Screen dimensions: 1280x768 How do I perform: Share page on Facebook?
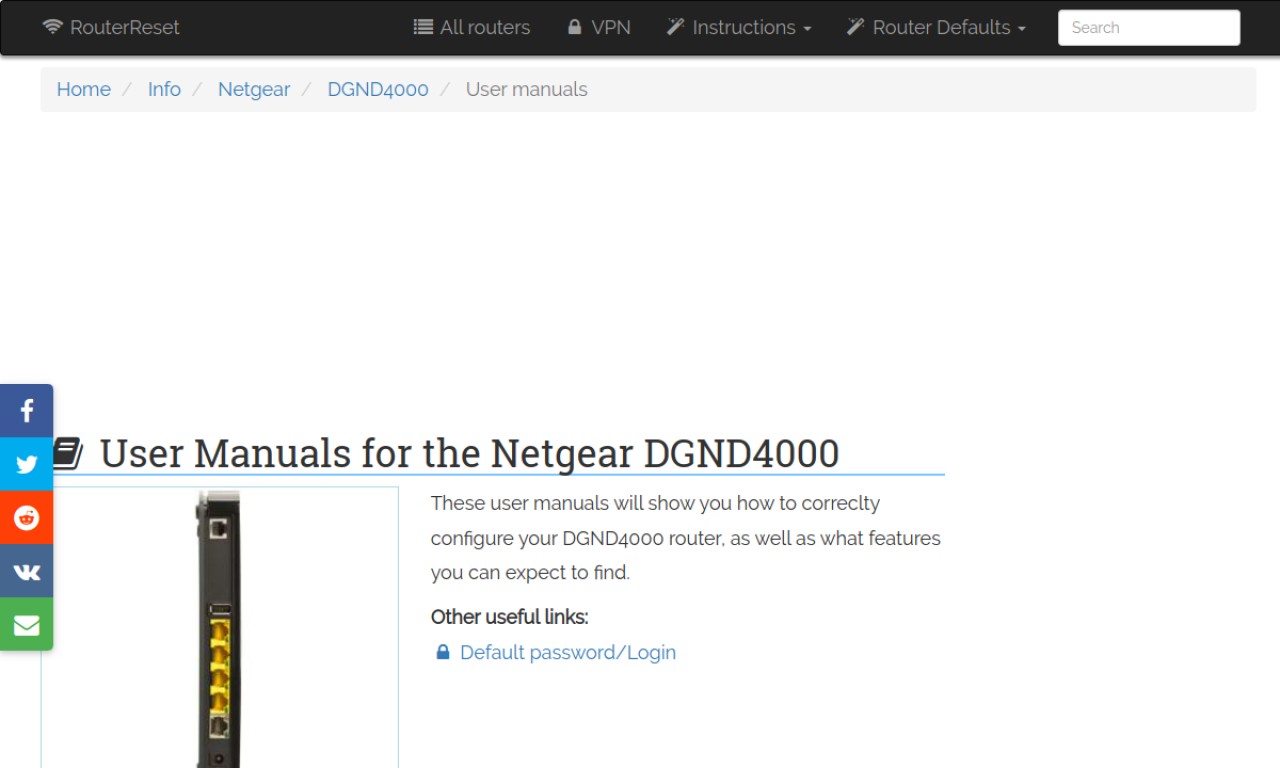click(27, 411)
